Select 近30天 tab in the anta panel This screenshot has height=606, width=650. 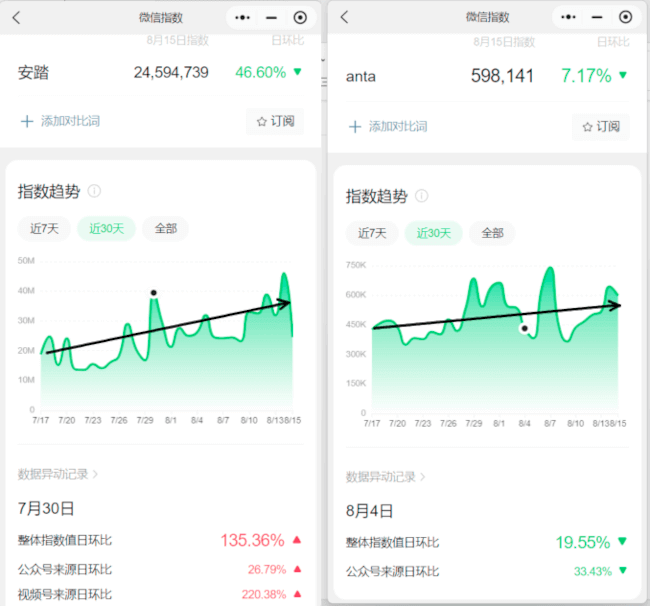pos(433,233)
